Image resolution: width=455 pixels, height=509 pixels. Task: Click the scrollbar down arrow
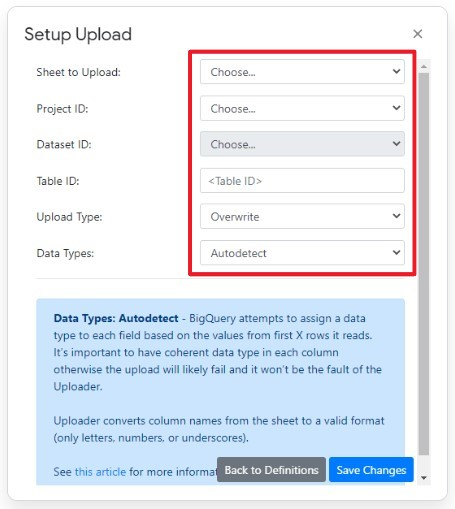424,478
